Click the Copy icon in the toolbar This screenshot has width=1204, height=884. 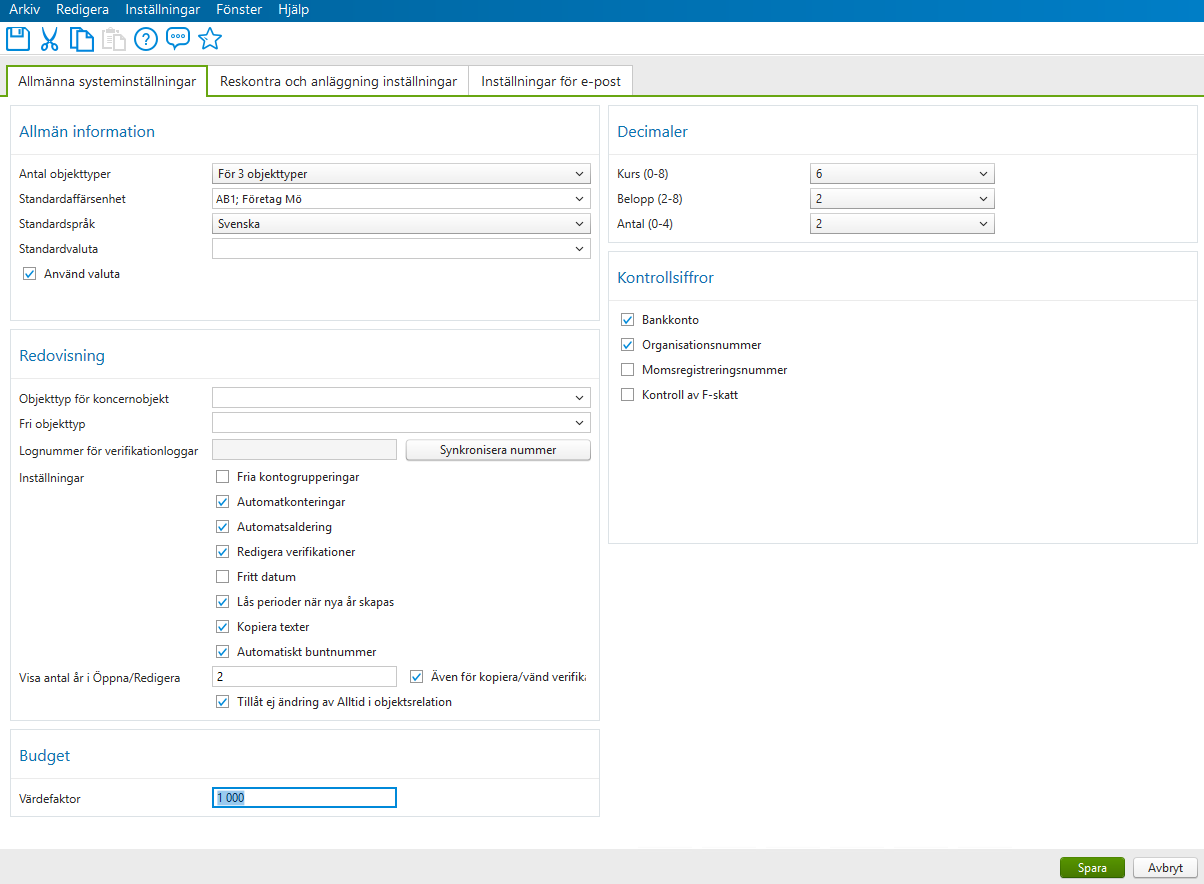(x=81, y=38)
